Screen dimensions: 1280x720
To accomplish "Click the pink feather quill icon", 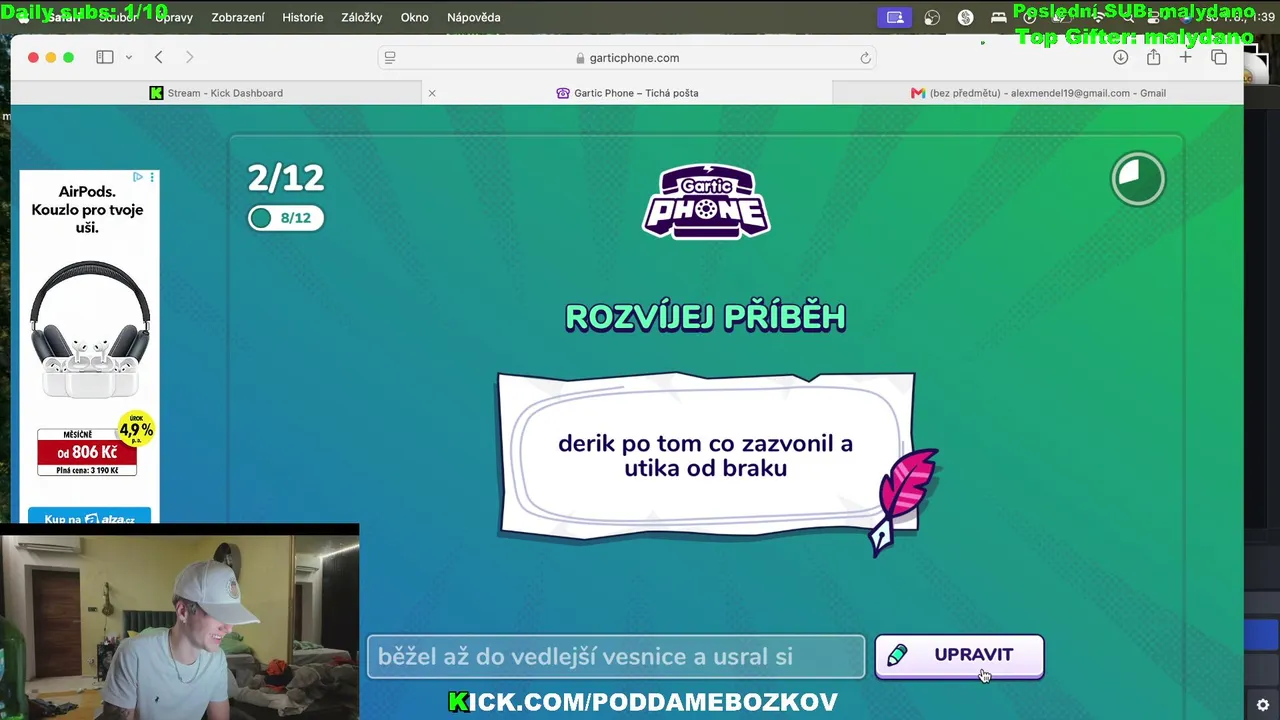I will [x=906, y=501].
